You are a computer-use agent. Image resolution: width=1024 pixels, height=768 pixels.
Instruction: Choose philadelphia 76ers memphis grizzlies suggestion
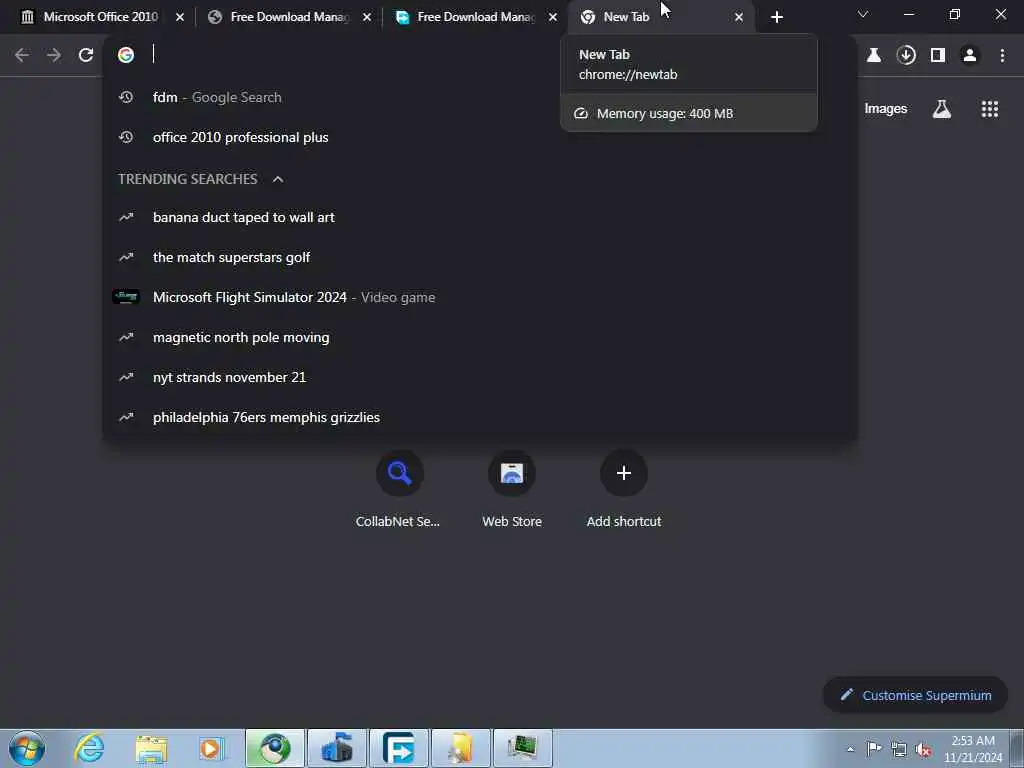[x=480, y=417]
